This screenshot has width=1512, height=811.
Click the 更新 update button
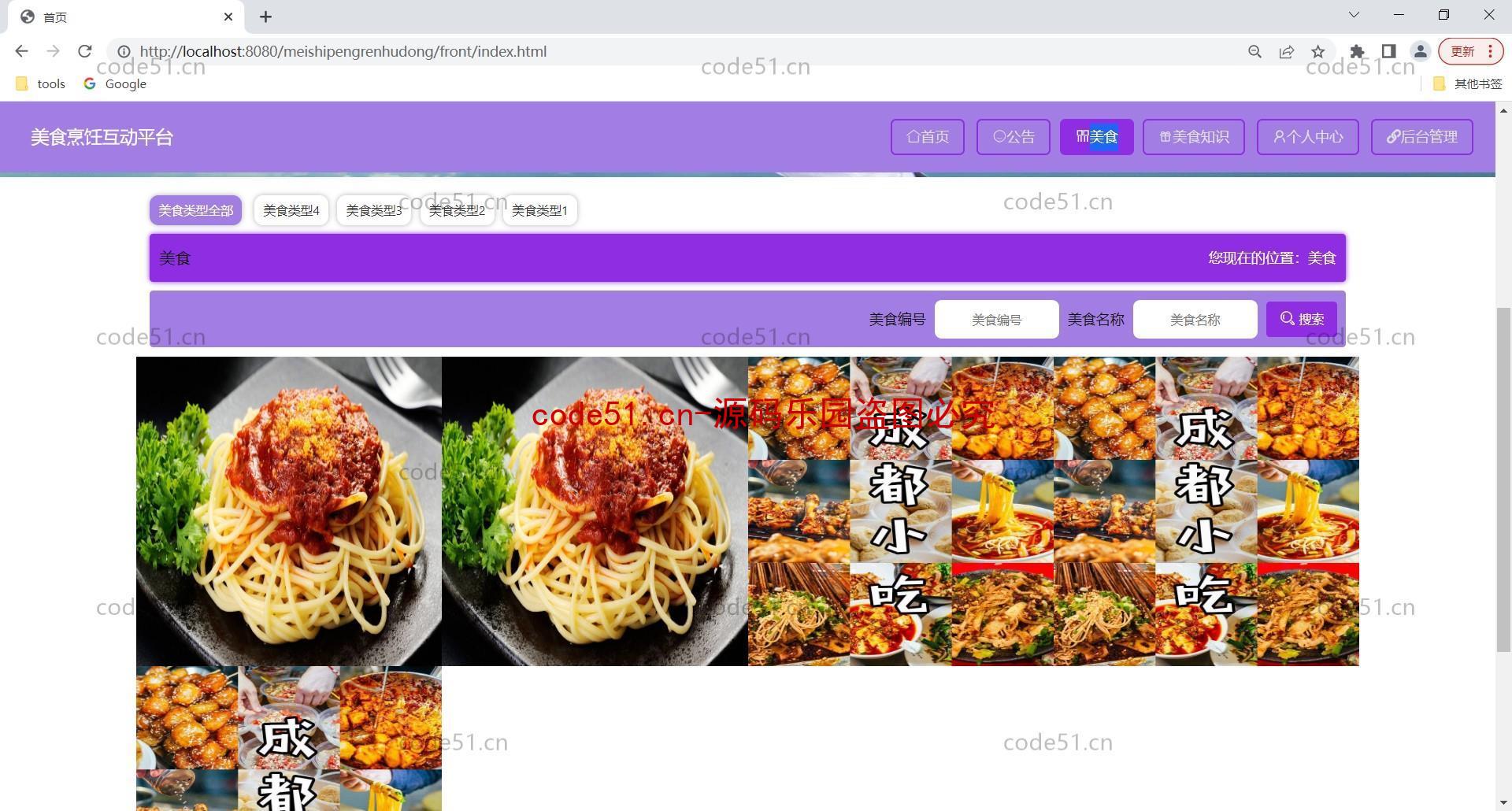[1470, 51]
